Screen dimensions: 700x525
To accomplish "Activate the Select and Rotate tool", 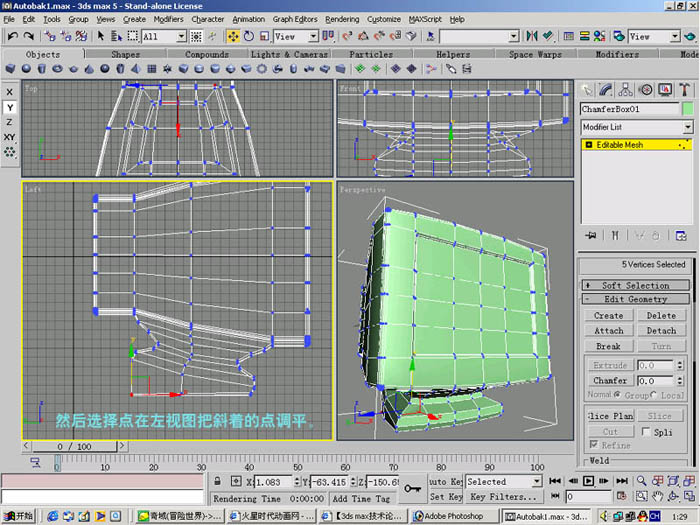I will pyautogui.click(x=249, y=36).
